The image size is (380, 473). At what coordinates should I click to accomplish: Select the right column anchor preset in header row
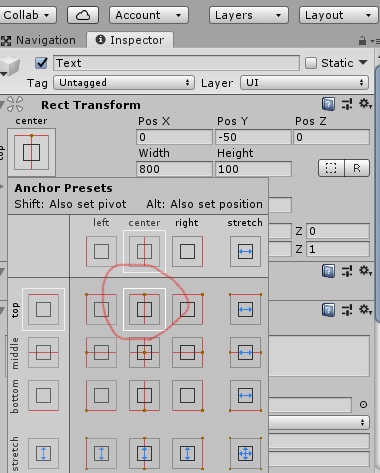coord(187,251)
